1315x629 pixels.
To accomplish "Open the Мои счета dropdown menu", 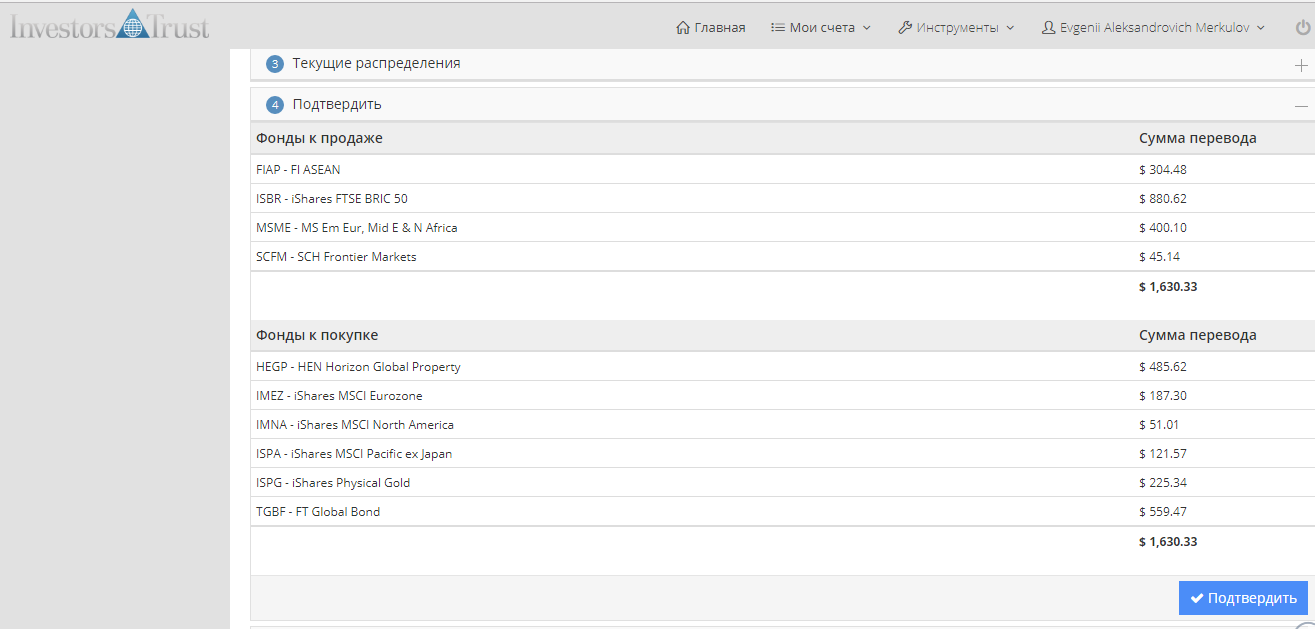I will coord(821,27).
